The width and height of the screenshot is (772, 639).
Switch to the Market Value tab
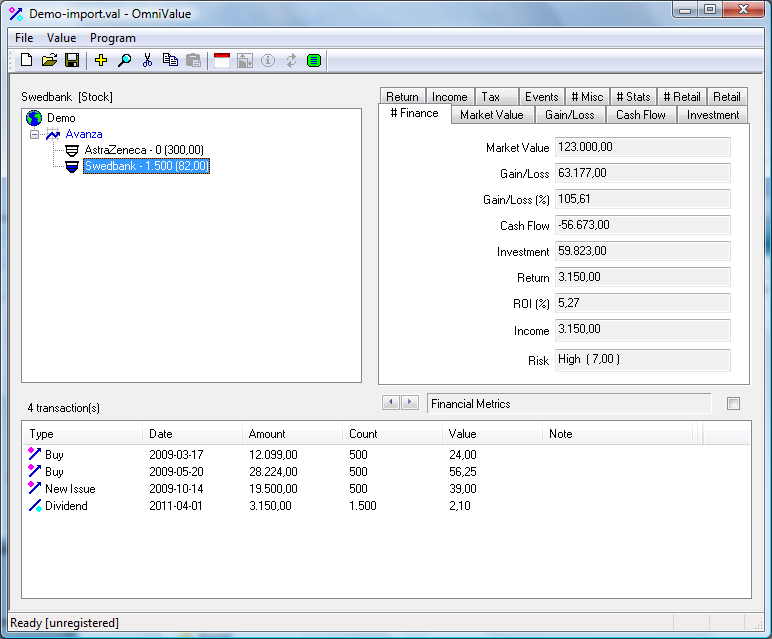(492, 115)
